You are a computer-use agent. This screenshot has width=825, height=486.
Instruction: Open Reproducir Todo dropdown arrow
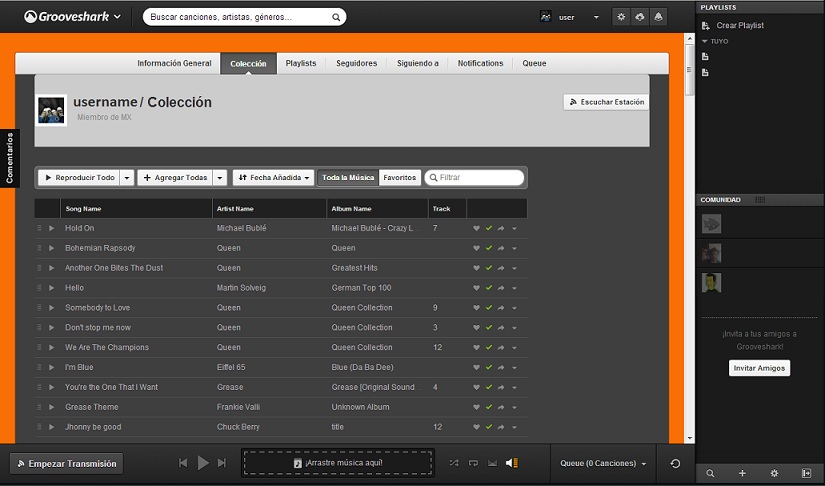click(x=127, y=178)
